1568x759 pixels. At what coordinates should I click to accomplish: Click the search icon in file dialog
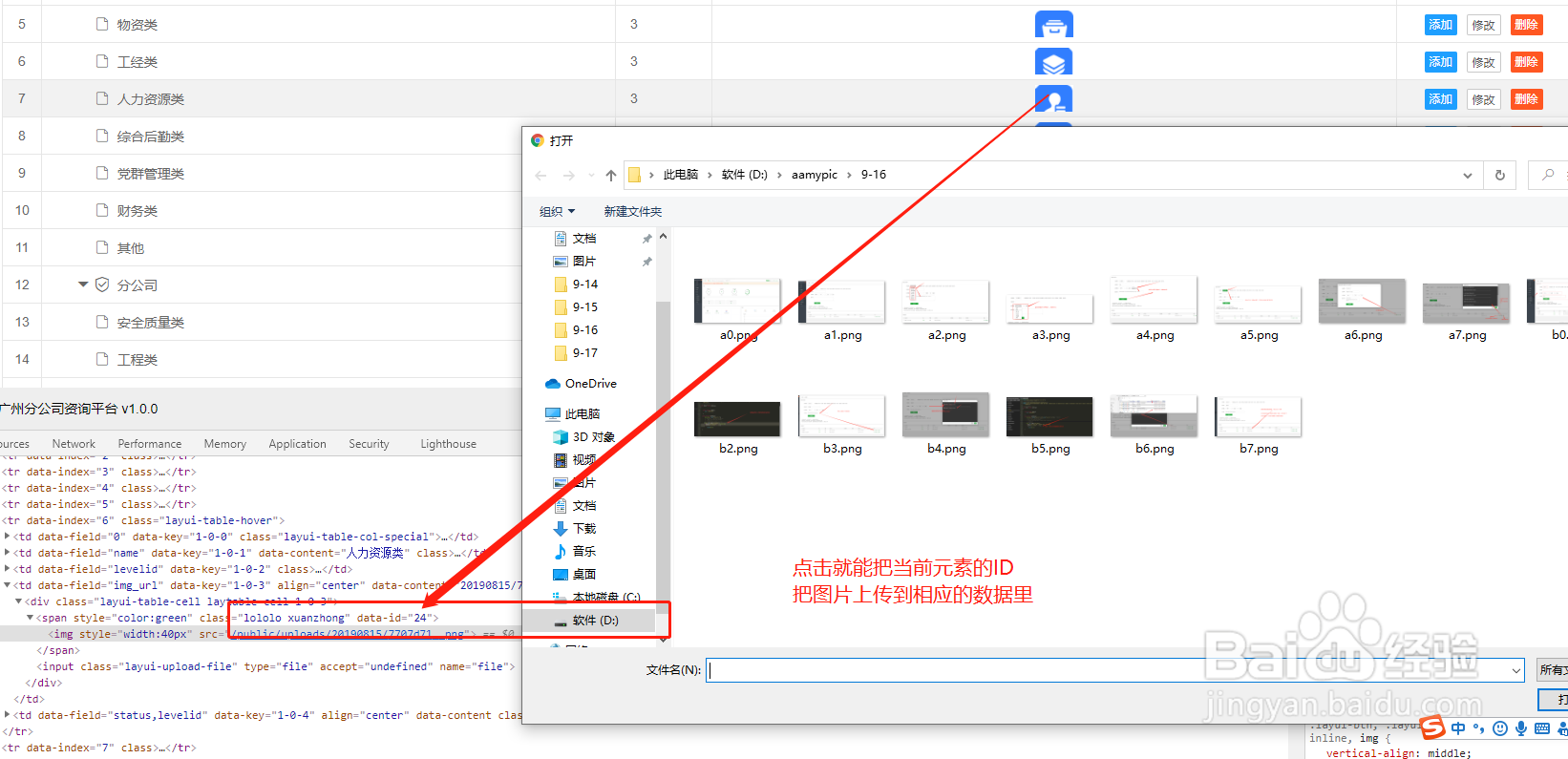click(x=1548, y=175)
